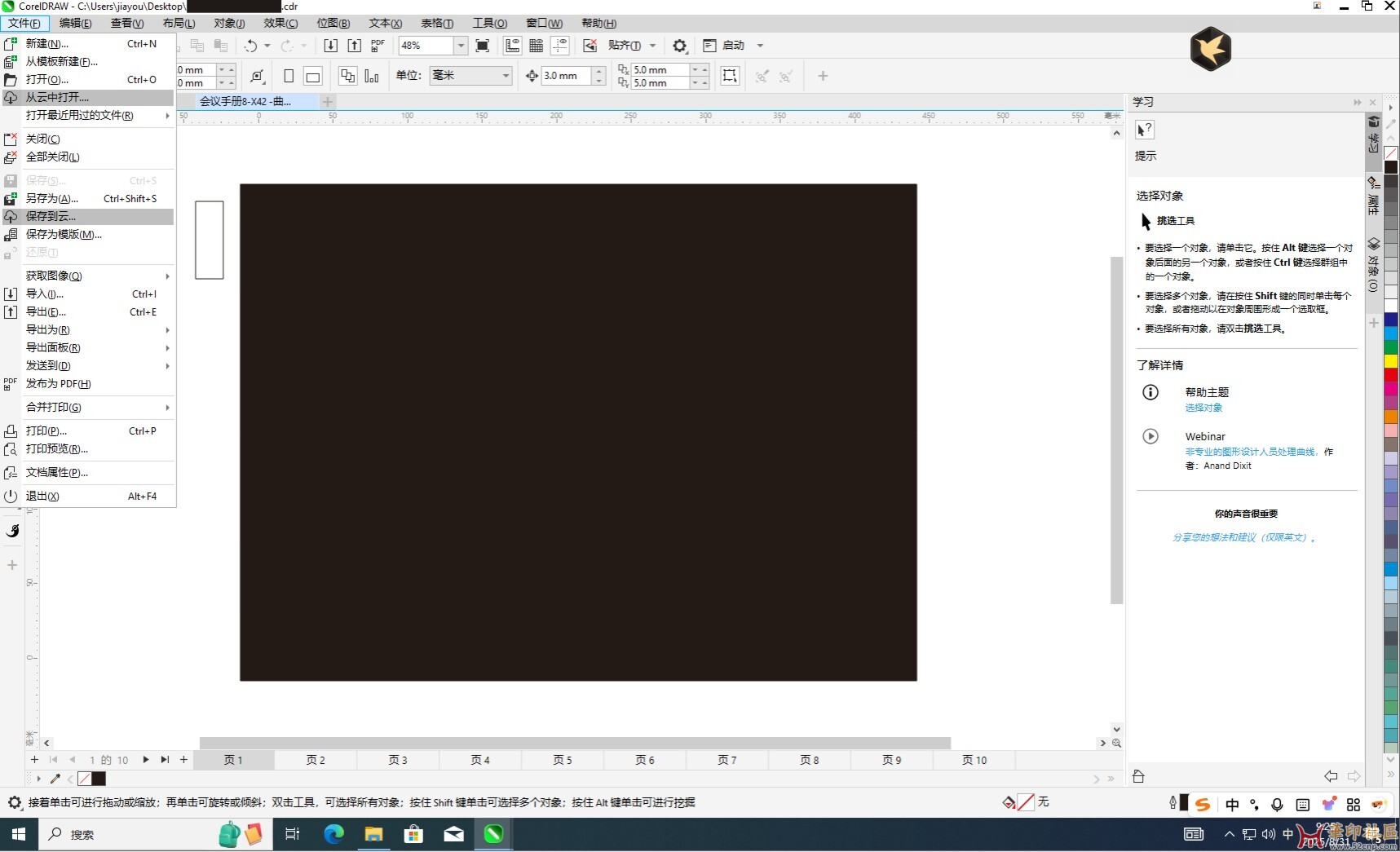
Task: Open the 属性 docker tab on right edge
Action: tap(1374, 196)
